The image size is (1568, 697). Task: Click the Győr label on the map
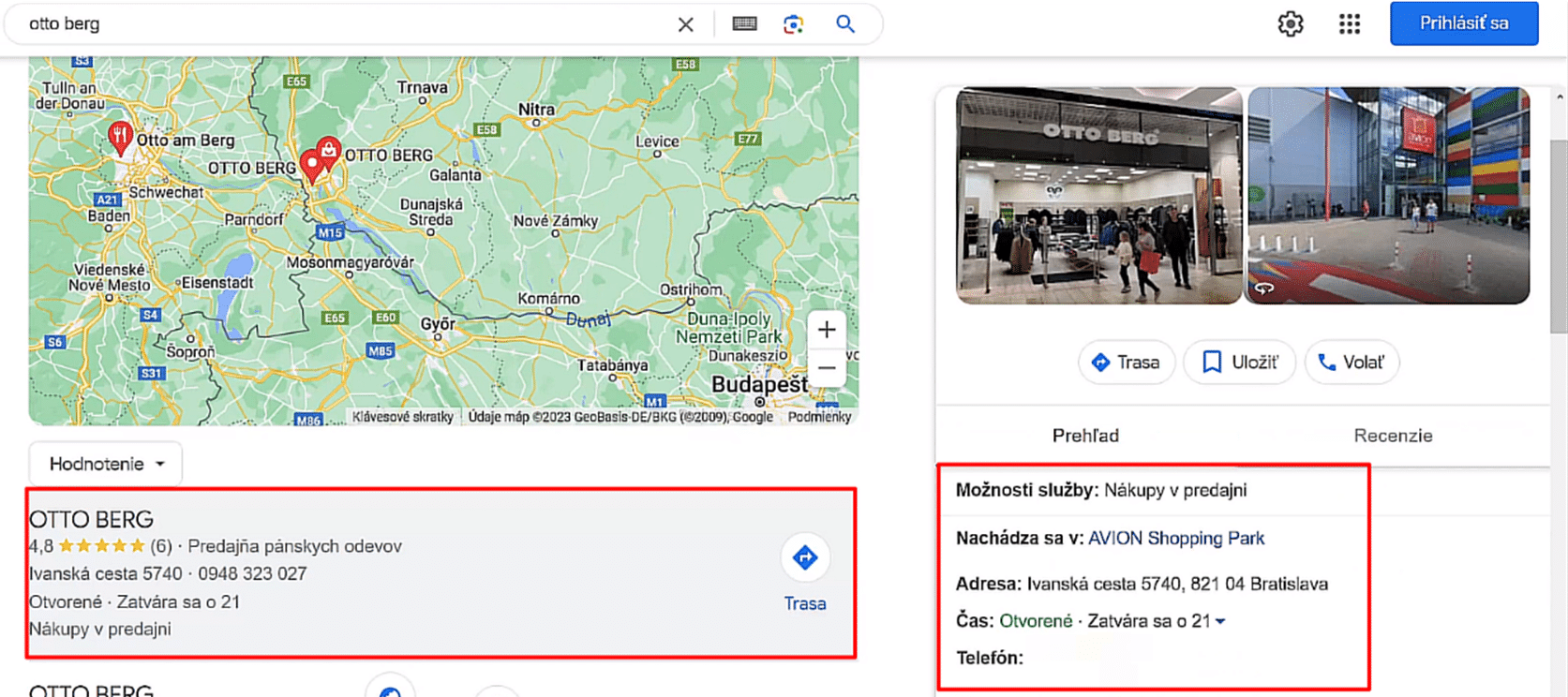tap(438, 324)
